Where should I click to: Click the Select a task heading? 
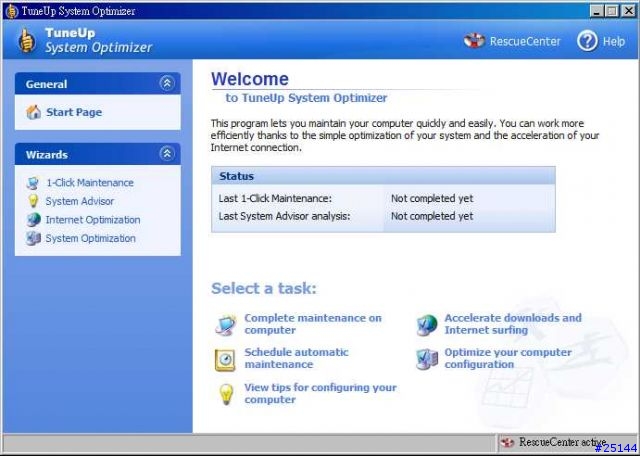pyautogui.click(x=264, y=288)
